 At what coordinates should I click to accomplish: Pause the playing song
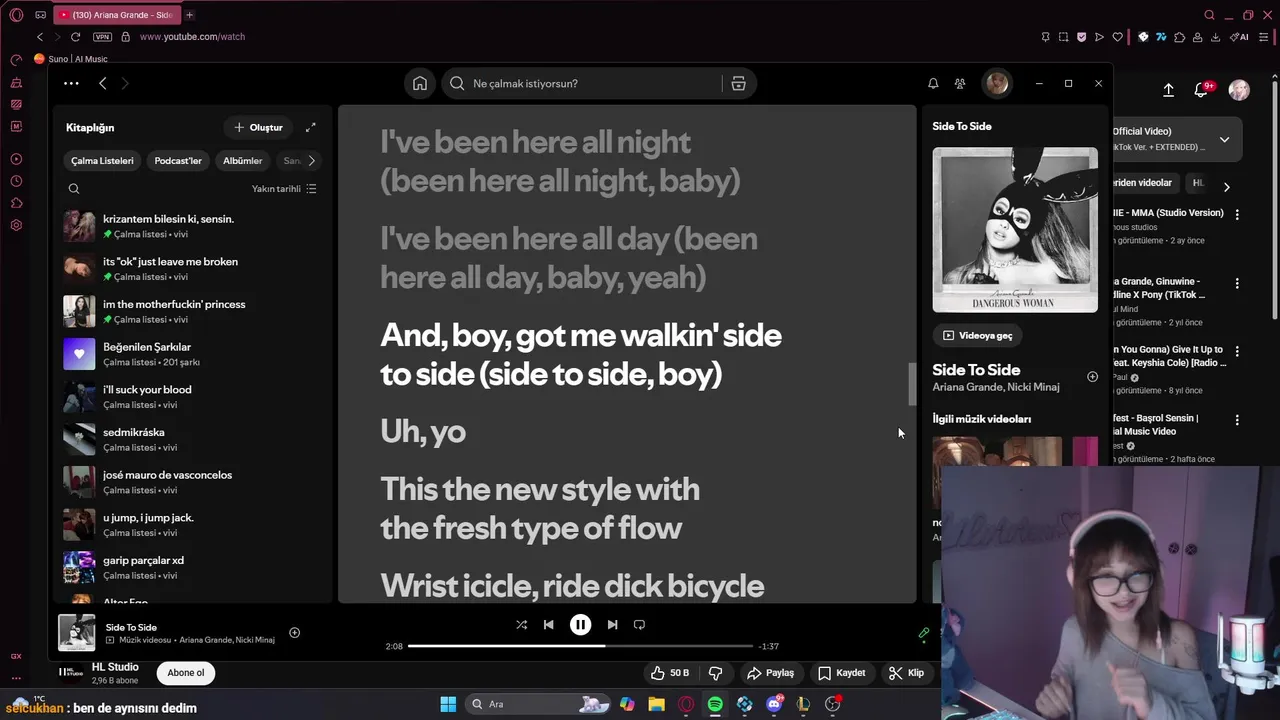coord(580,625)
